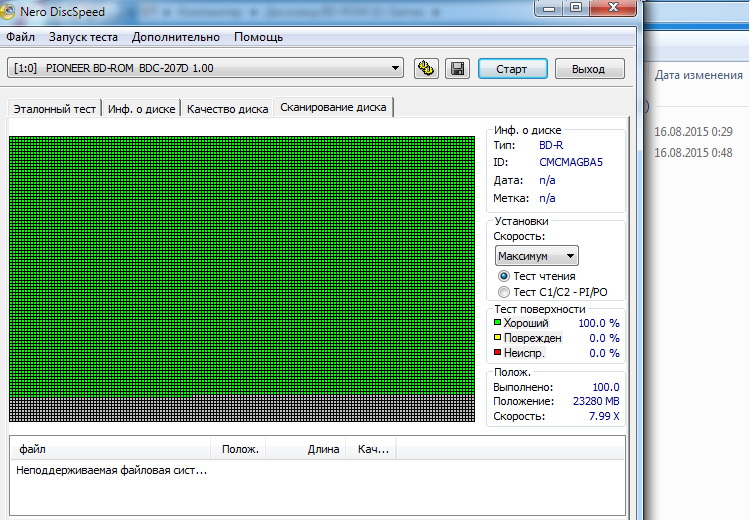This screenshot has width=750, height=520.
Task: Click the Кач... column header
Action: 371,450
